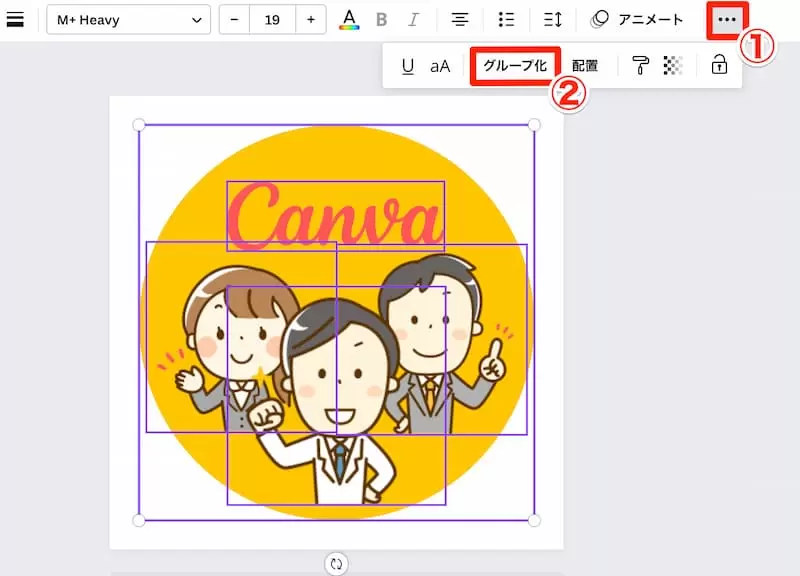Select the Canva script text element
Viewport: 800px width, 576px height.
pyautogui.click(x=336, y=216)
